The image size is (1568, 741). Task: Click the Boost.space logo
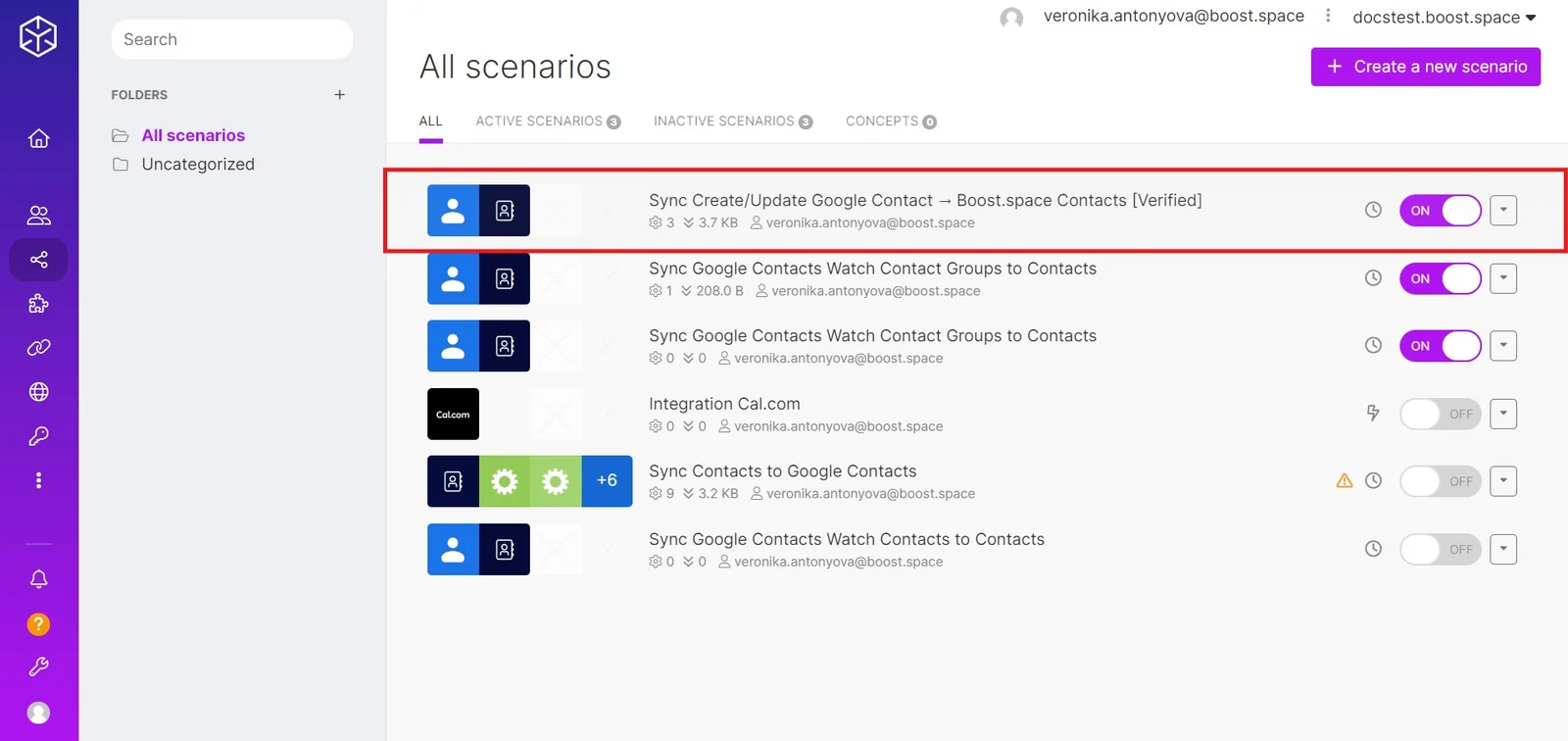[x=38, y=36]
